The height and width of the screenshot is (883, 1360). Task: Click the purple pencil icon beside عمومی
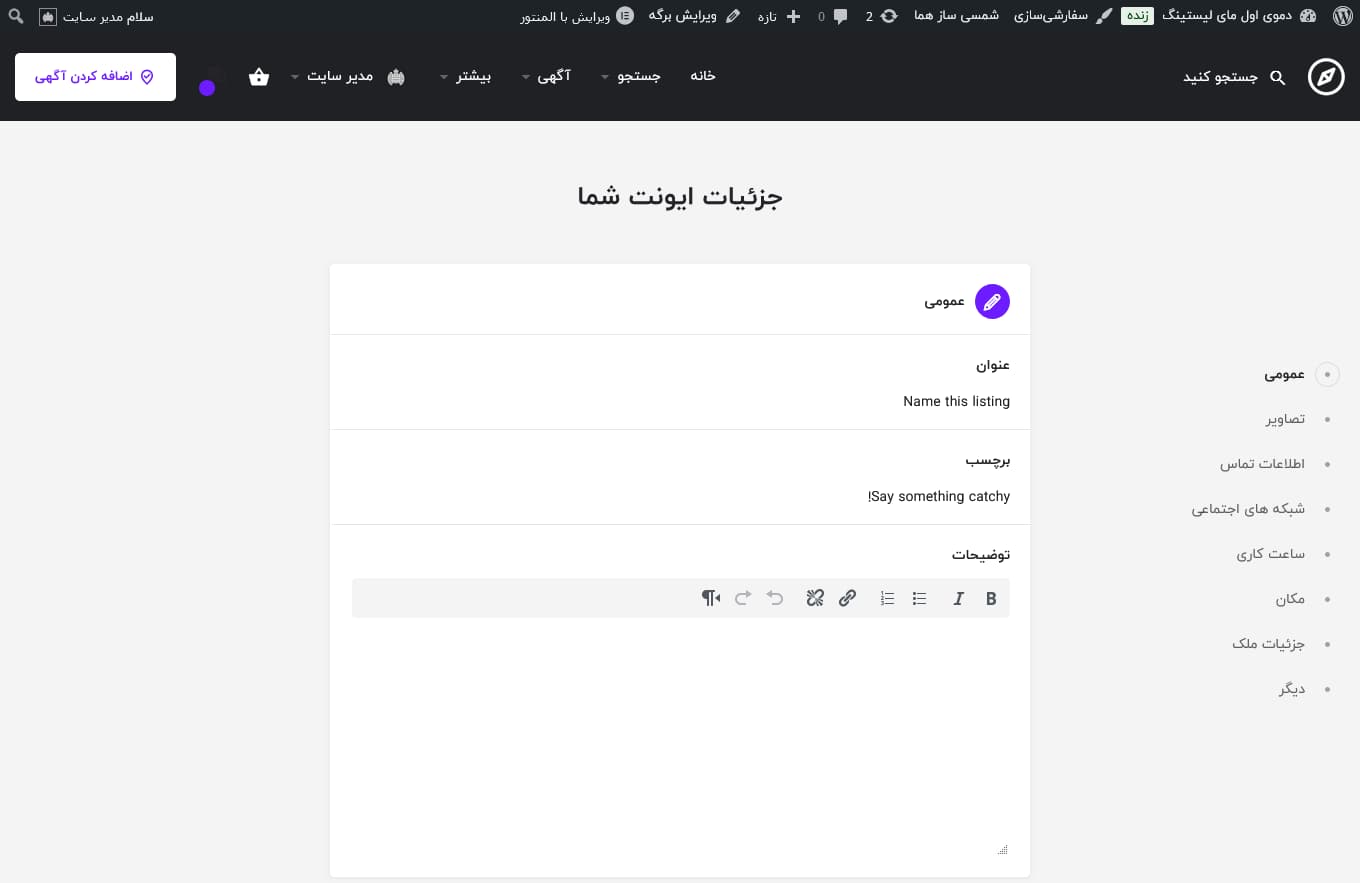click(x=992, y=301)
